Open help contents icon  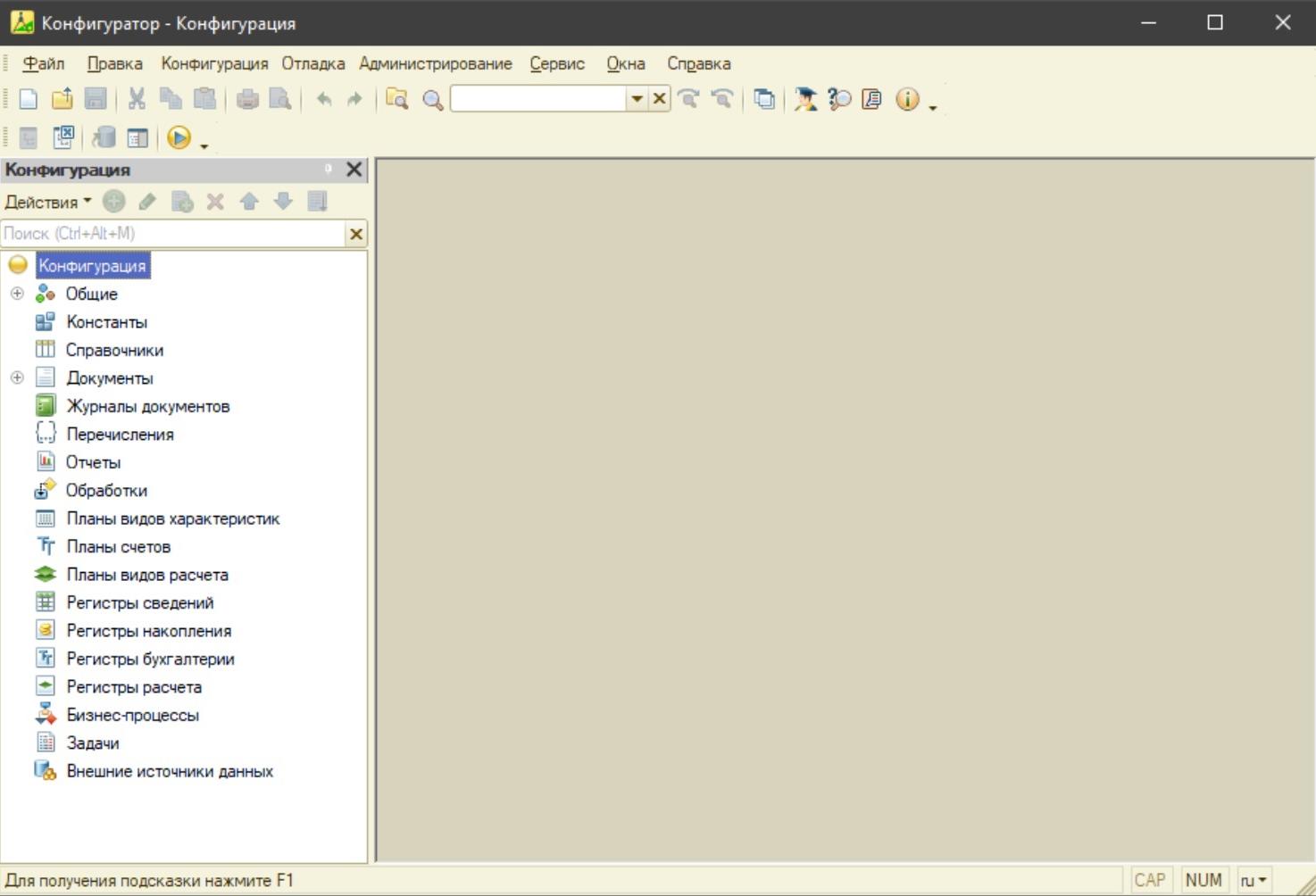pyautogui.click(x=872, y=99)
